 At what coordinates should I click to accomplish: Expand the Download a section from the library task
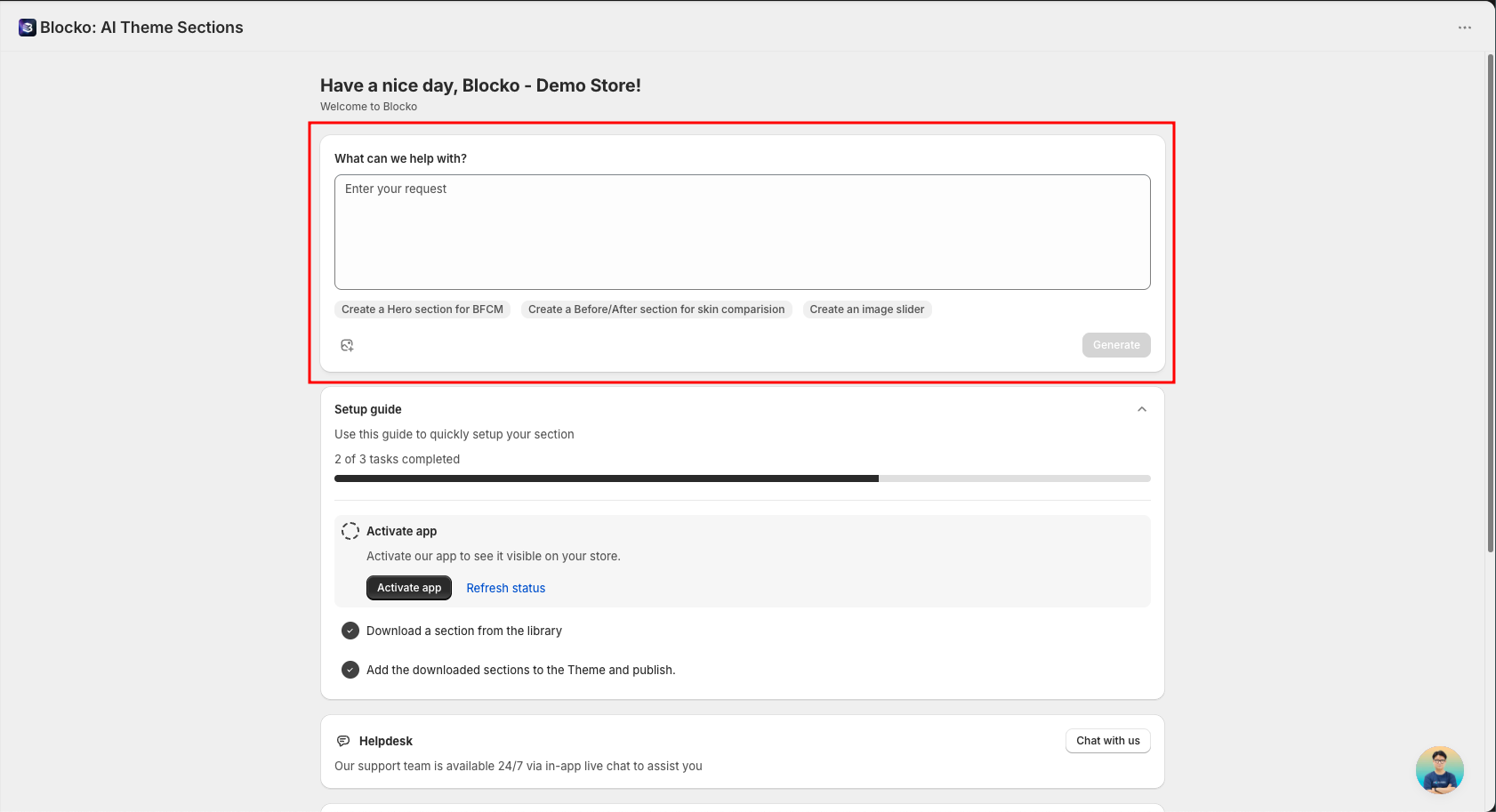[x=464, y=631]
